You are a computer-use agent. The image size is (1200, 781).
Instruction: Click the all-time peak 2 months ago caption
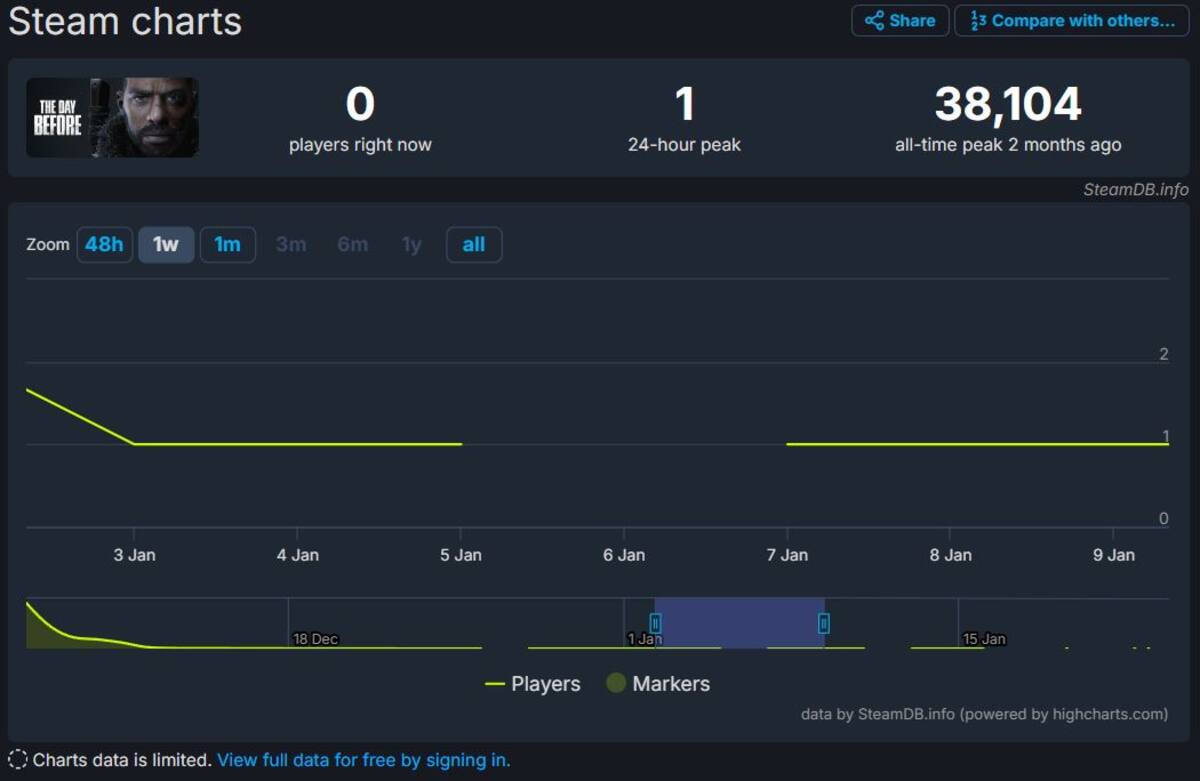coord(1008,145)
